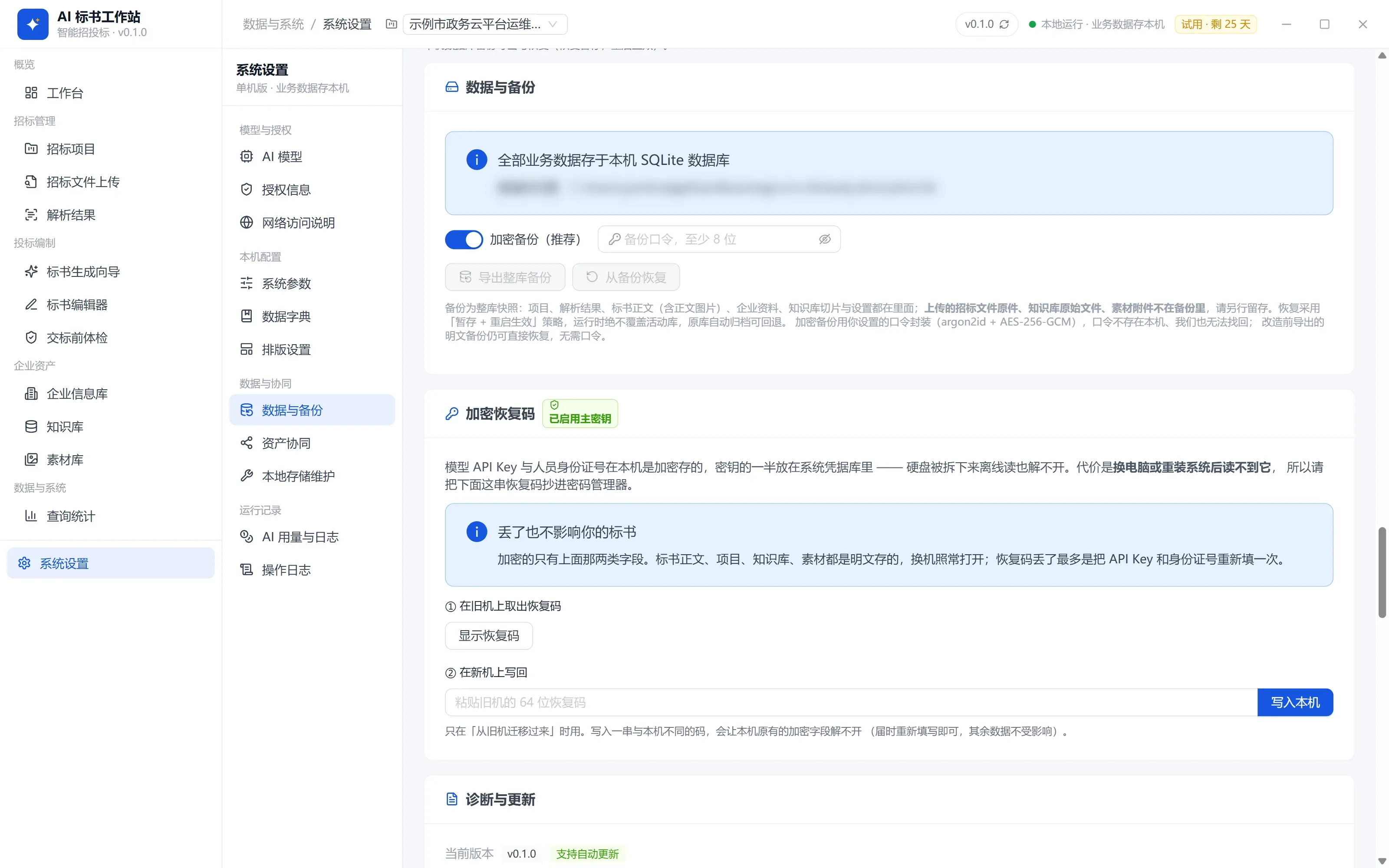1389x868 pixels.
Task: Open 招标文件上传 upload icon
Action: (31, 181)
